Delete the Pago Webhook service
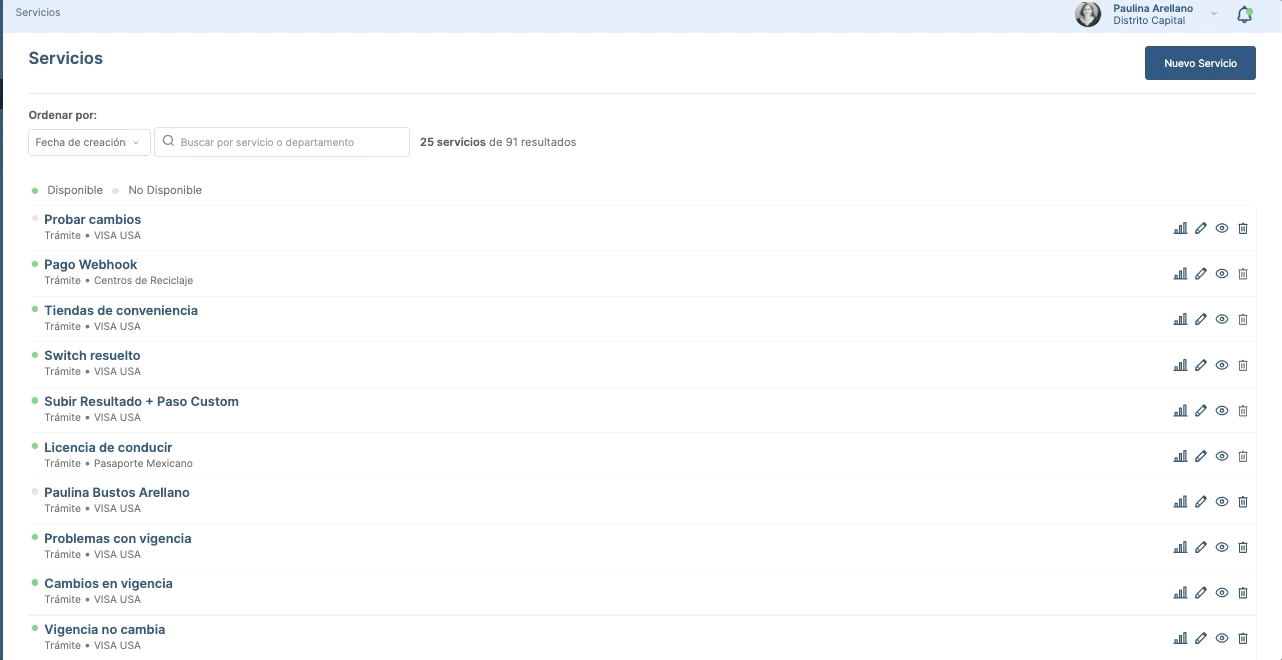 click(1243, 274)
